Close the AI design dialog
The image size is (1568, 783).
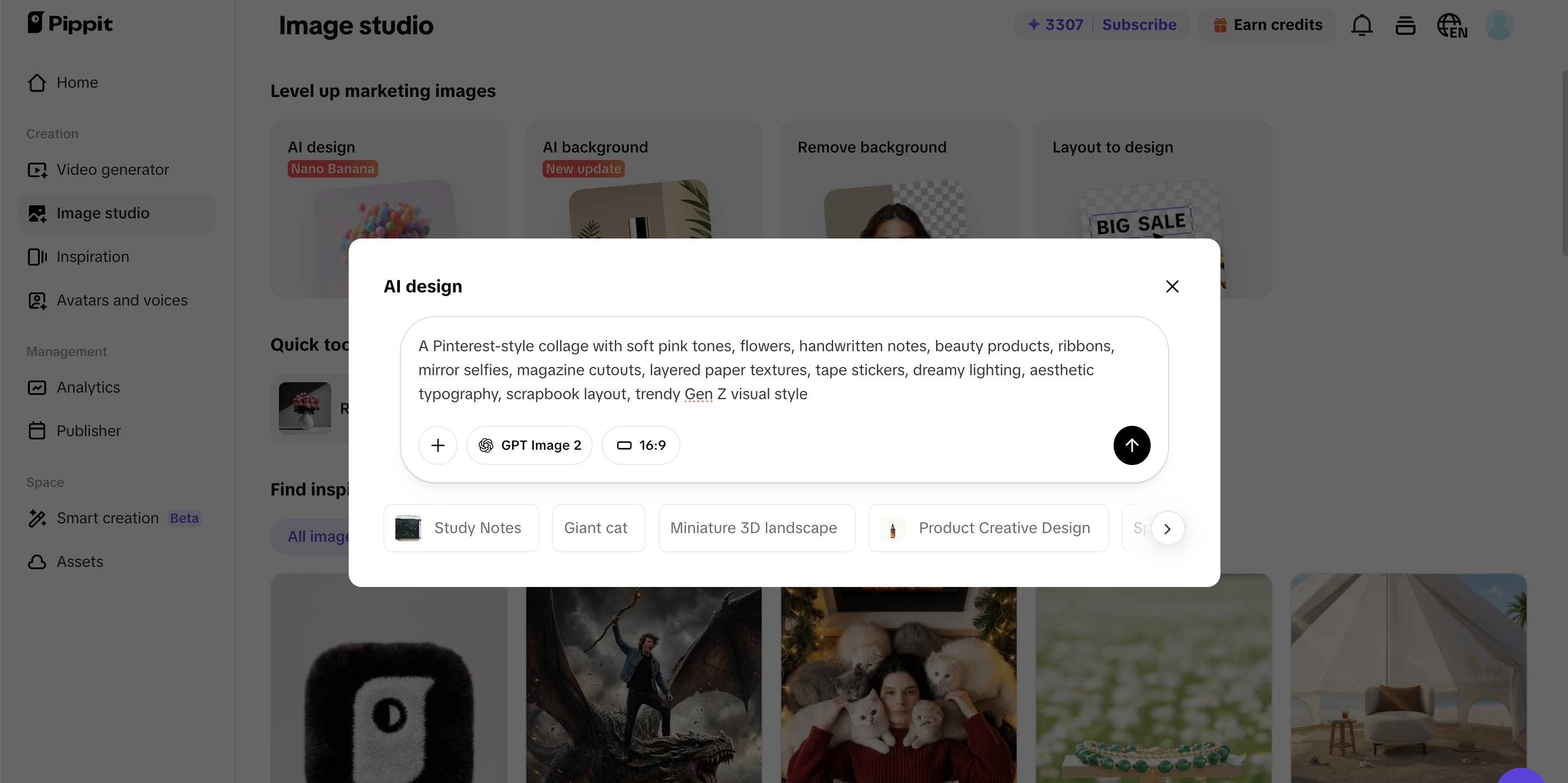coord(1172,286)
